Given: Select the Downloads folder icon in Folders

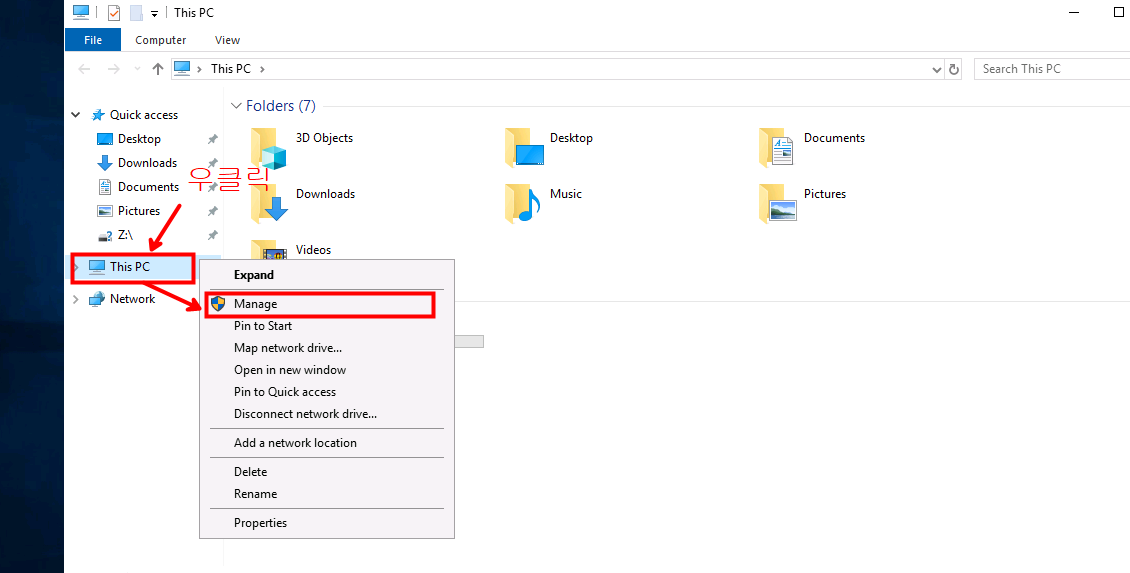Looking at the screenshot, I should tap(269, 203).
